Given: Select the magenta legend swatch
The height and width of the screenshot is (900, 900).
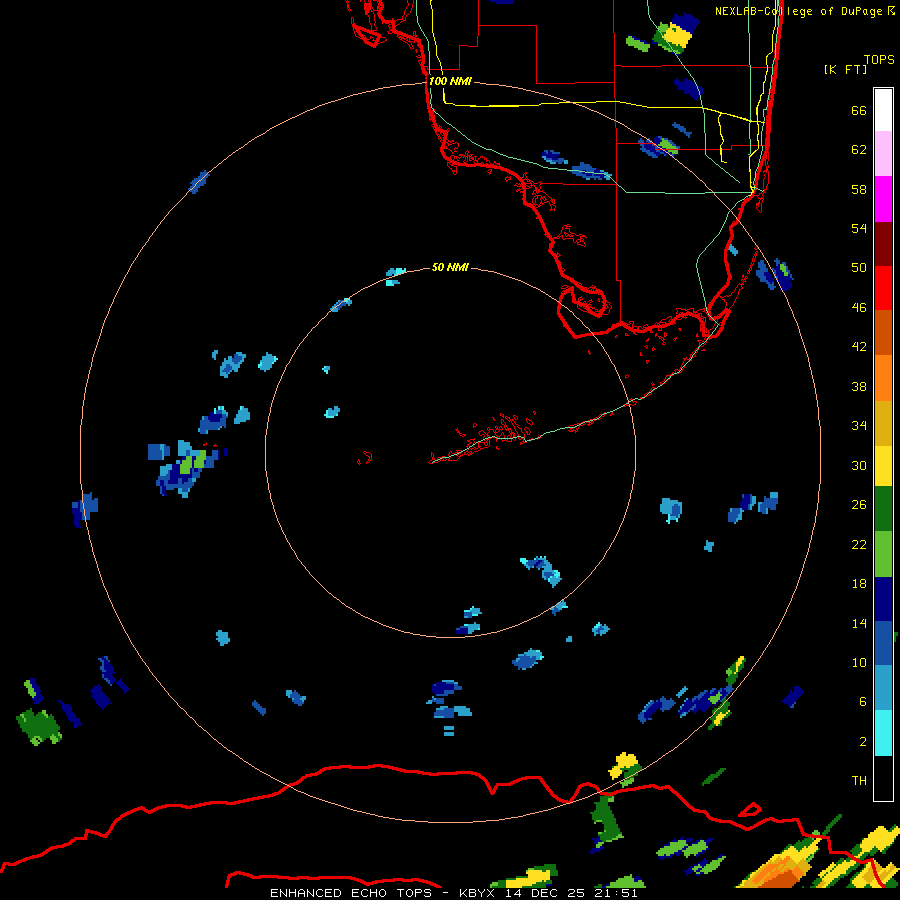Looking at the screenshot, I should pos(883,199).
